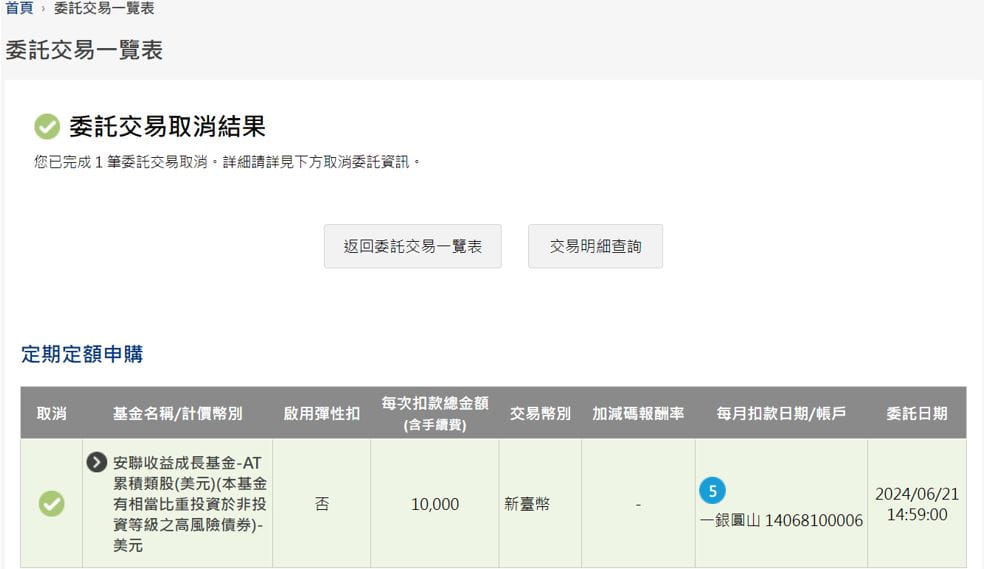Expand fund details with the dark chevron icon
The image size is (984, 569).
tap(97, 462)
